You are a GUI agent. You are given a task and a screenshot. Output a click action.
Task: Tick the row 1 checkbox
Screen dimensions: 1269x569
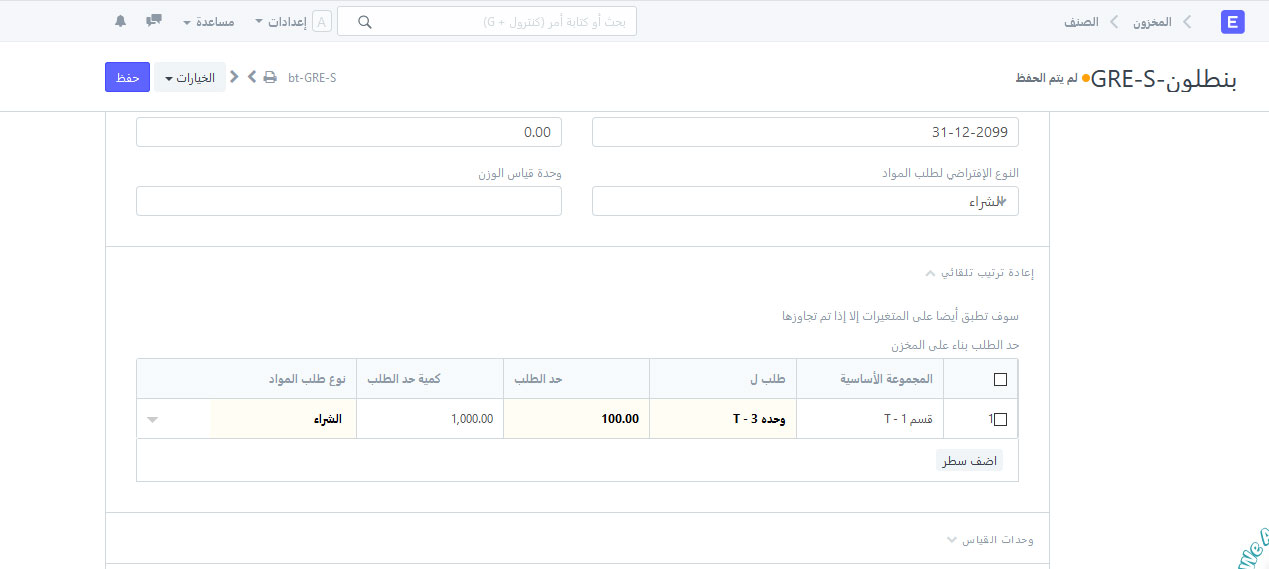pos(1000,419)
